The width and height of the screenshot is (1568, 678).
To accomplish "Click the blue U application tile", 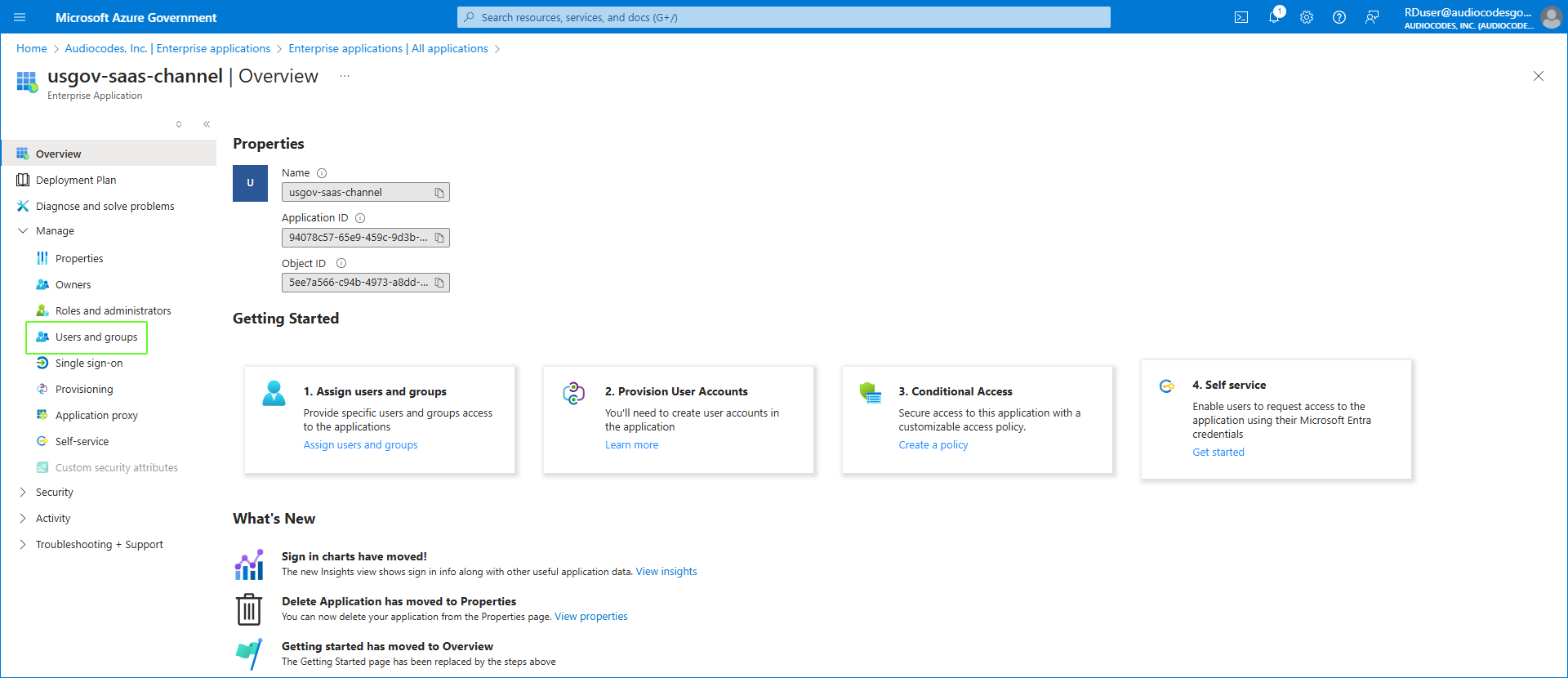I will [250, 183].
